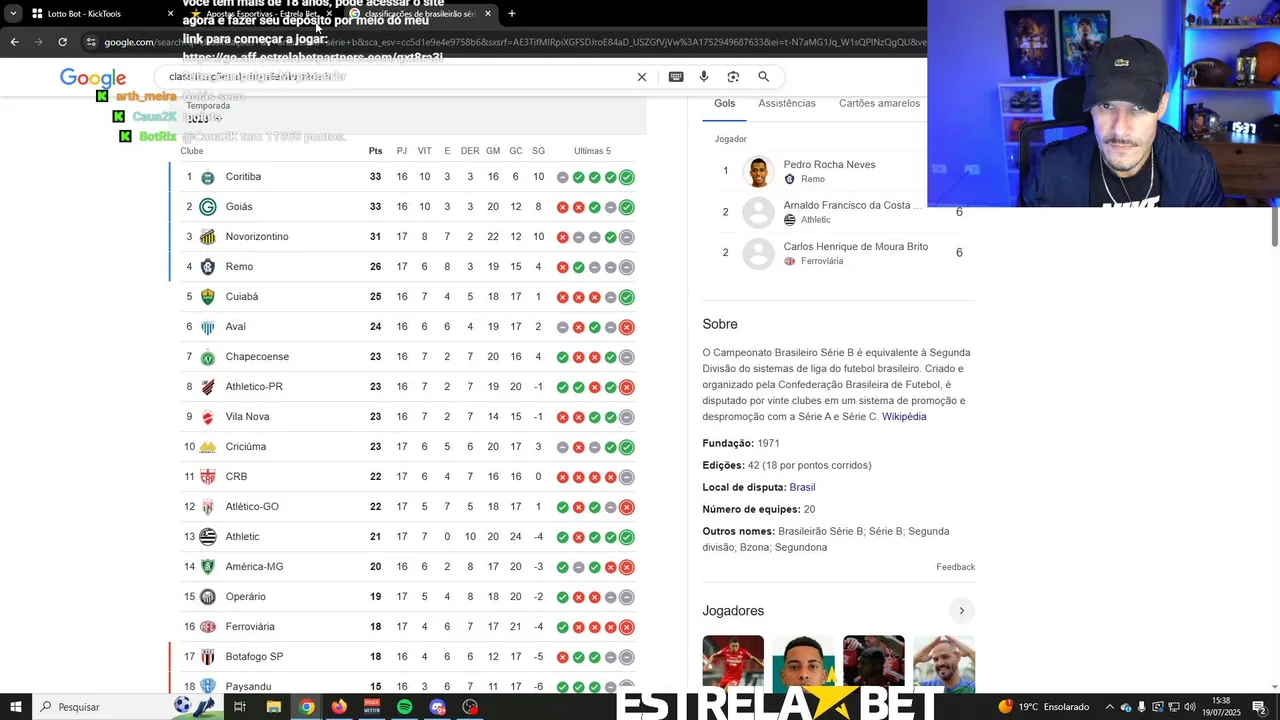Open site information icon in address bar

tap(91, 42)
